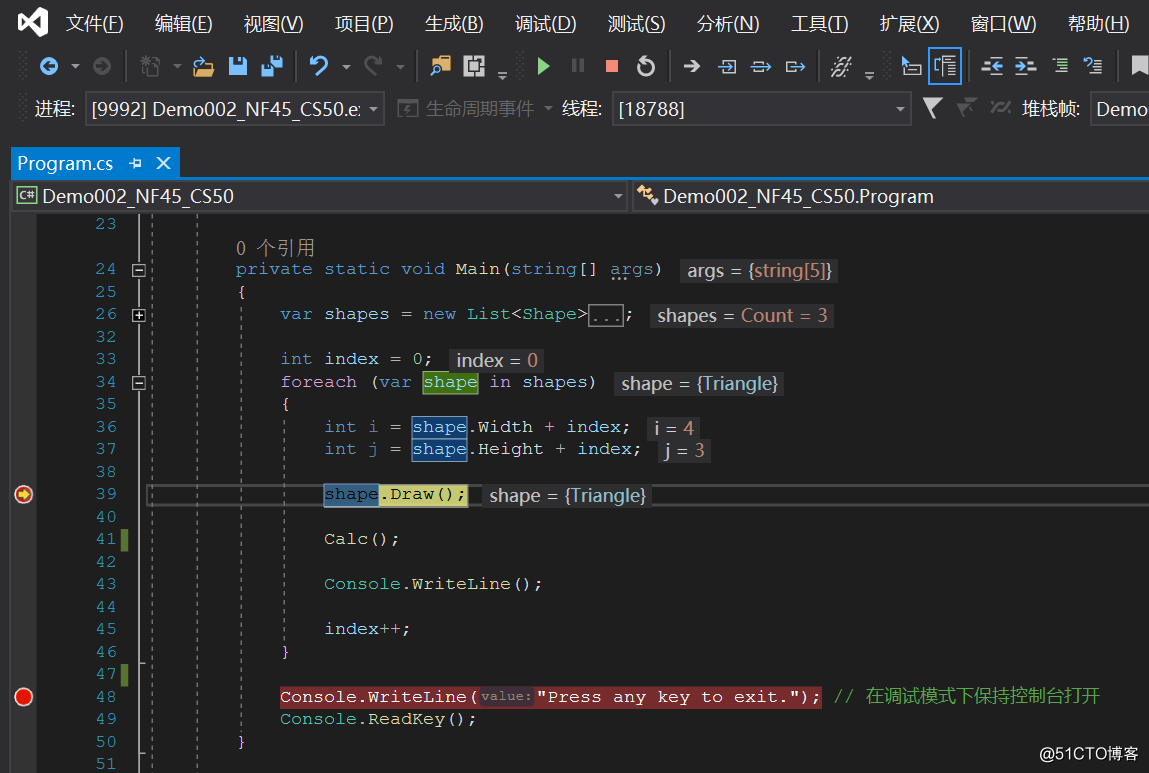Viewport: 1149px width, 773px height.
Task: Click the Show Next Statement arrow
Action: (x=691, y=67)
